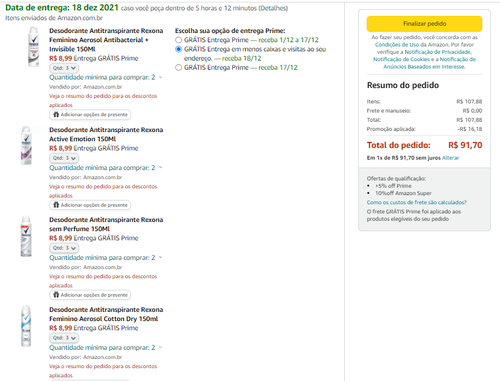500x381 pixels.
Task: Click Promoção aplicada -R$ 16,18 value
Action: pyautogui.click(x=470, y=129)
